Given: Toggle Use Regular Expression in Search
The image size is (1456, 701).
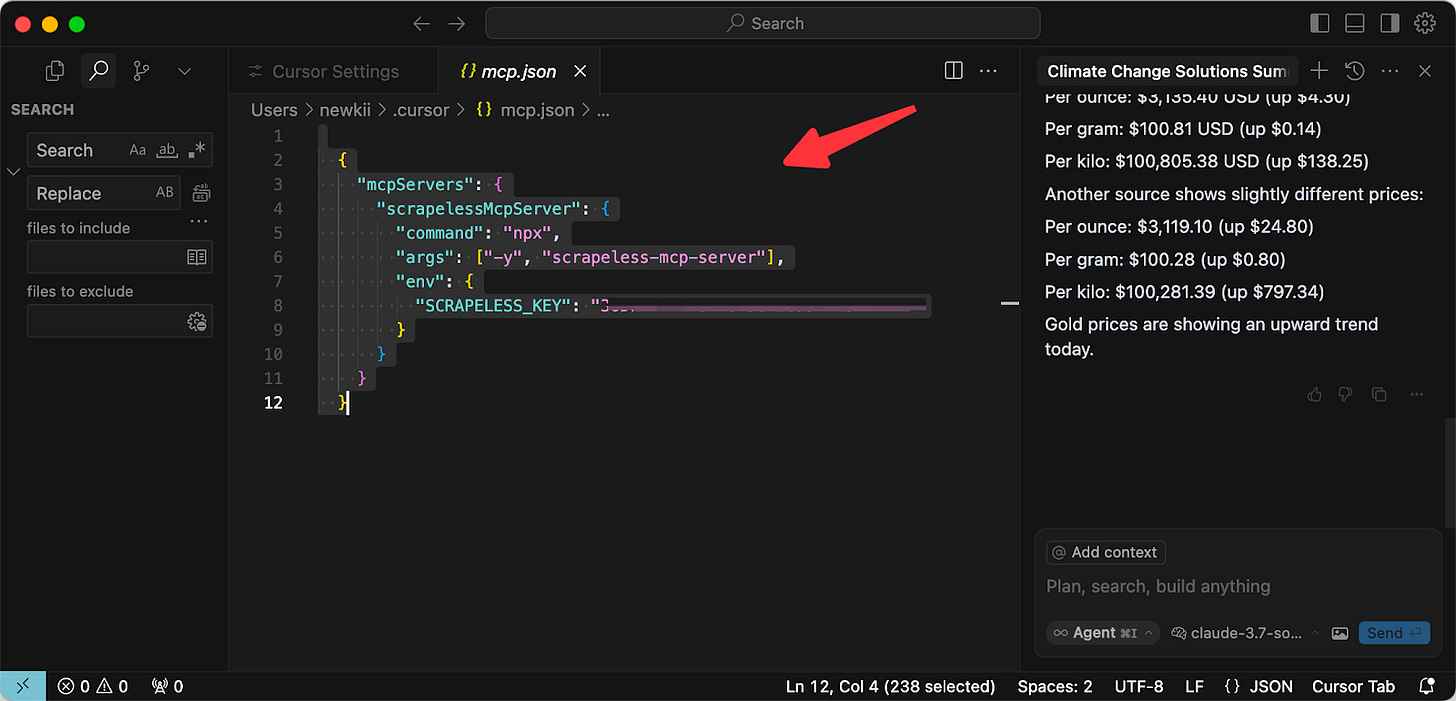Looking at the screenshot, I should click(x=196, y=150).
